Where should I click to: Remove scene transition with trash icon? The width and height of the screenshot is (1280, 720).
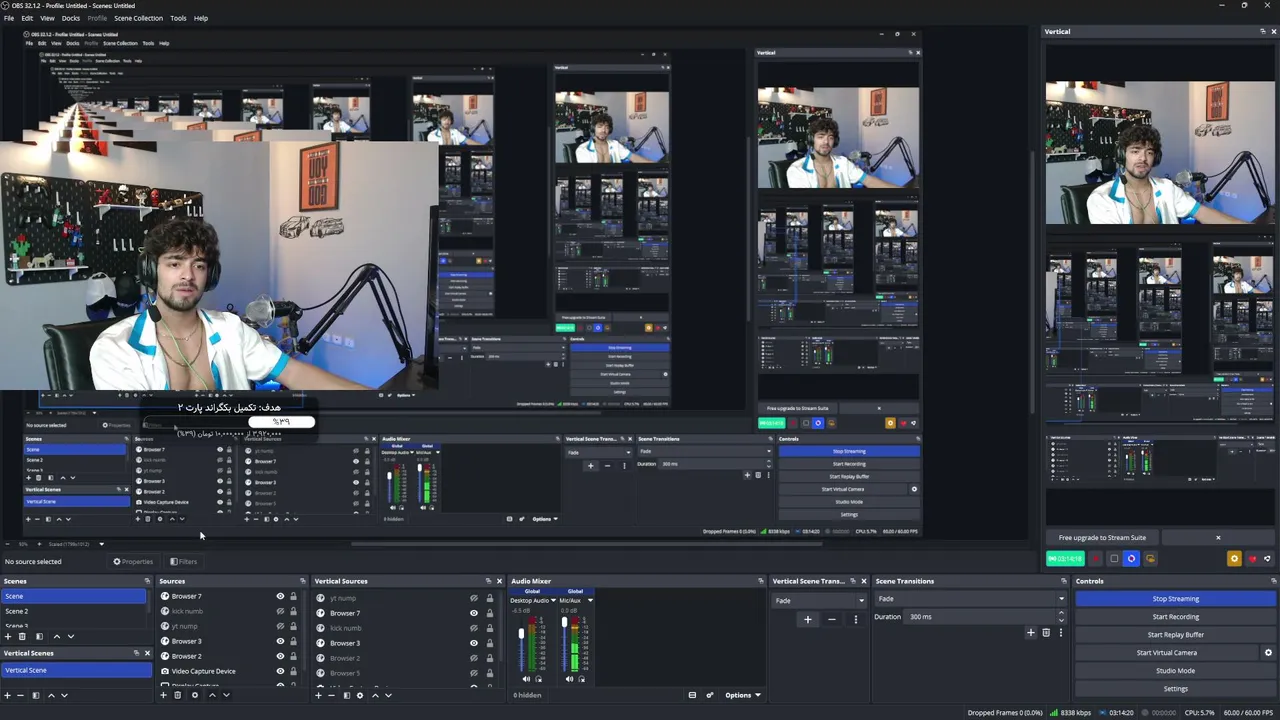tap(1046, 632)
